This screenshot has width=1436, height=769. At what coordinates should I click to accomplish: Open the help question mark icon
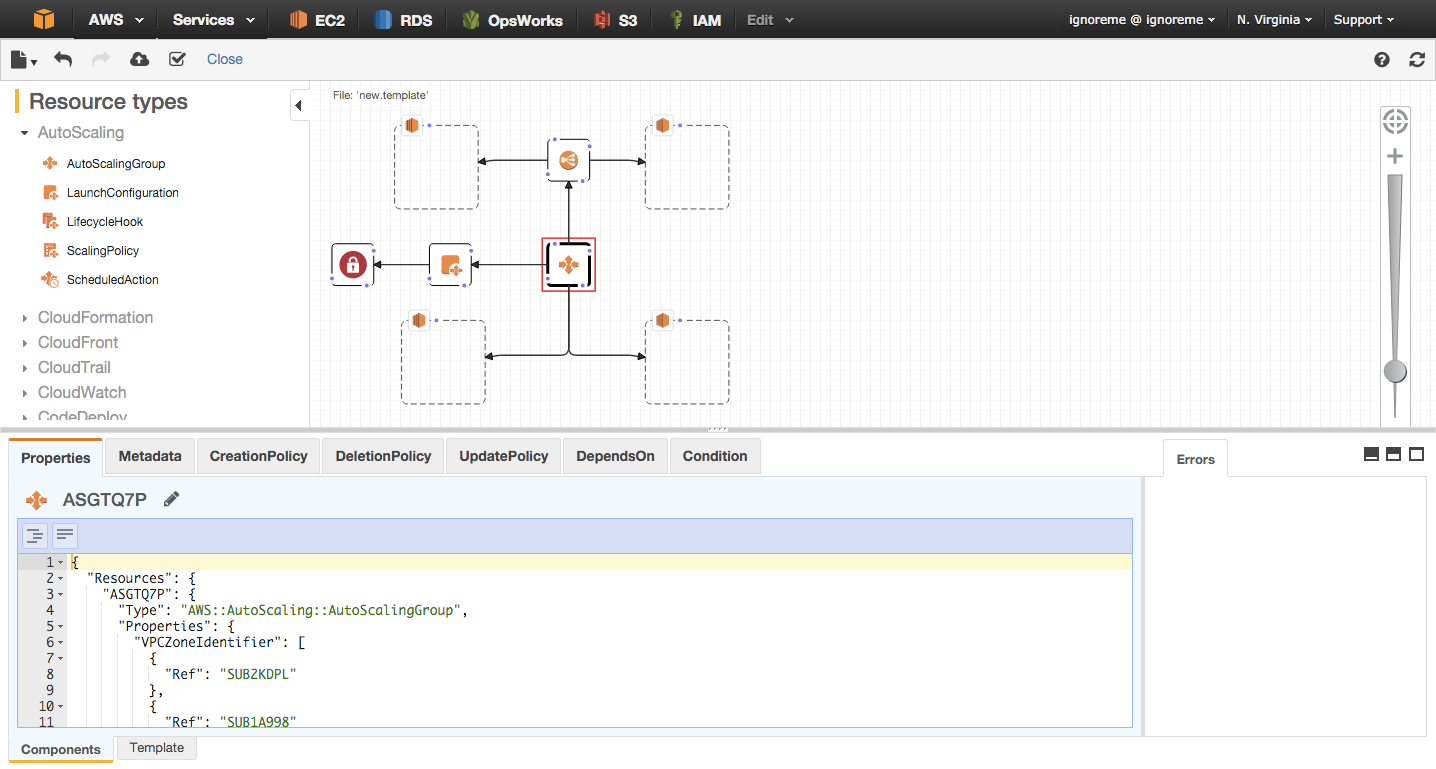coord(1382,59)
